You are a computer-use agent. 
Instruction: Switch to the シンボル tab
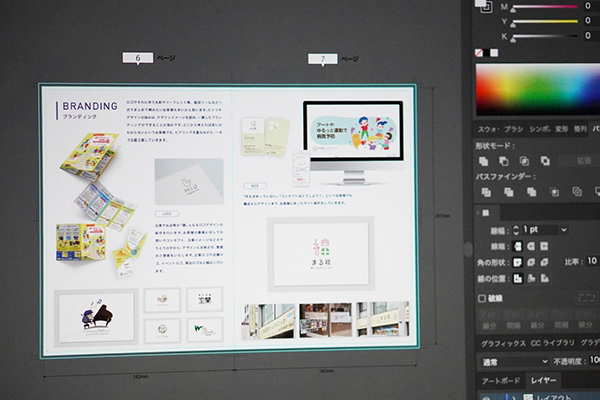pos(539,129)
